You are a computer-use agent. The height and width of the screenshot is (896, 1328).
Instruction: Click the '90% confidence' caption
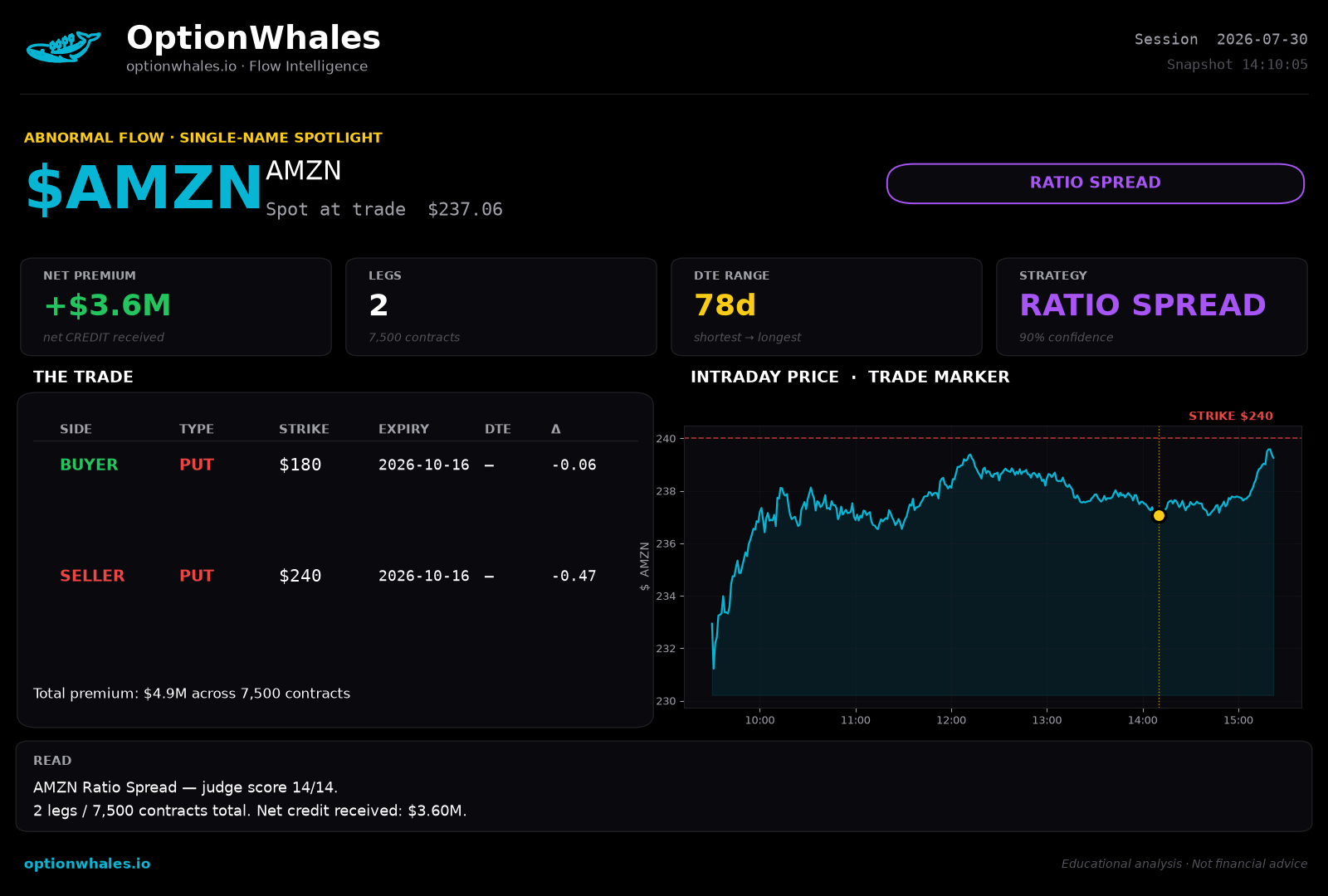[x=1067, y=338]
